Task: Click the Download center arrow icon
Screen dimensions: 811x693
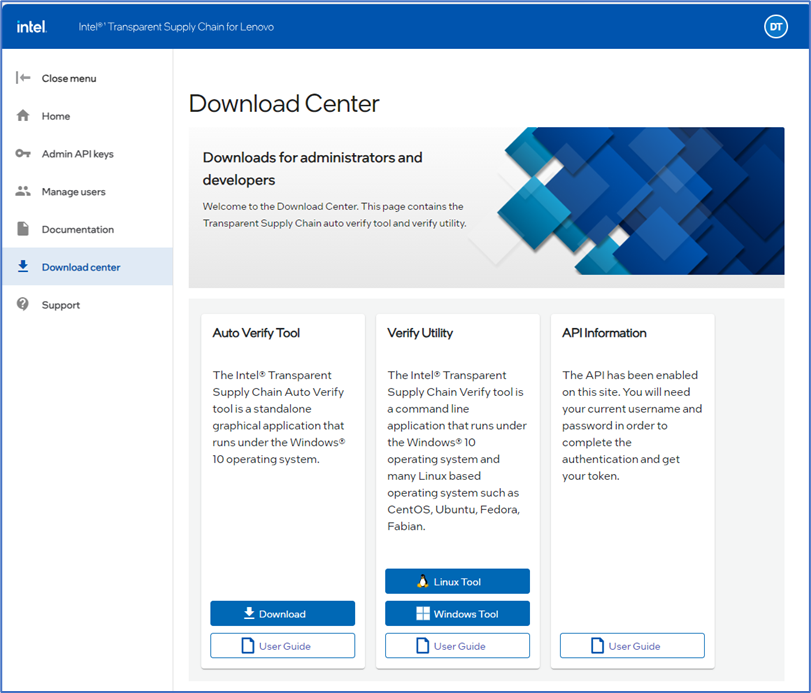Action: pos(23,266)
